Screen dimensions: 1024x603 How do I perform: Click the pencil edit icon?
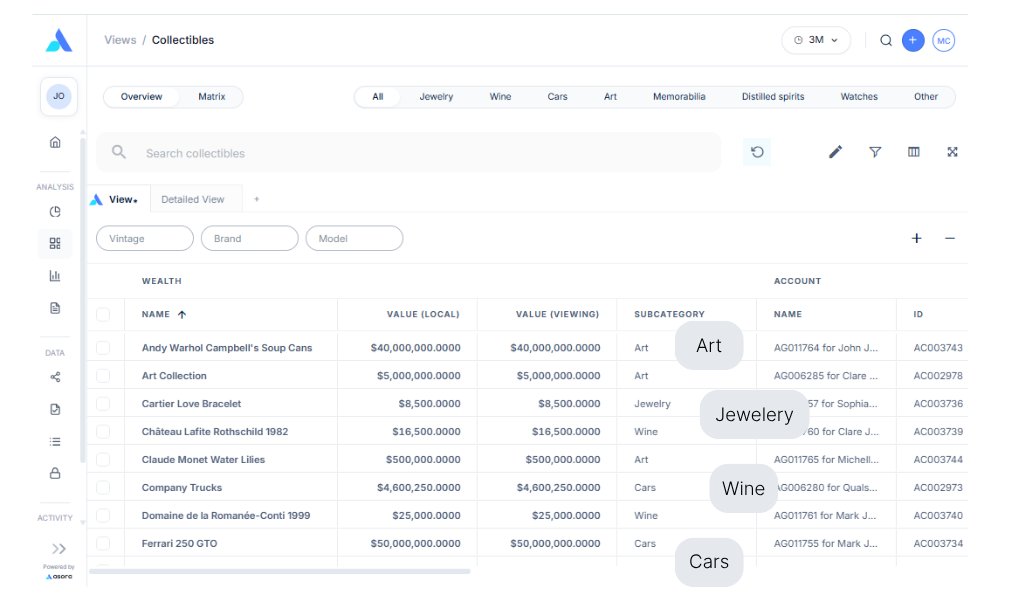[836, 152]
